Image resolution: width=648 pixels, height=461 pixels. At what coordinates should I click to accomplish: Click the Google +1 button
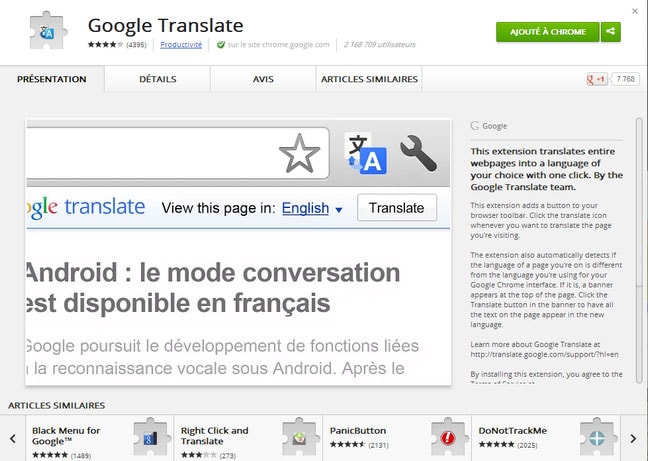[597, 79]
